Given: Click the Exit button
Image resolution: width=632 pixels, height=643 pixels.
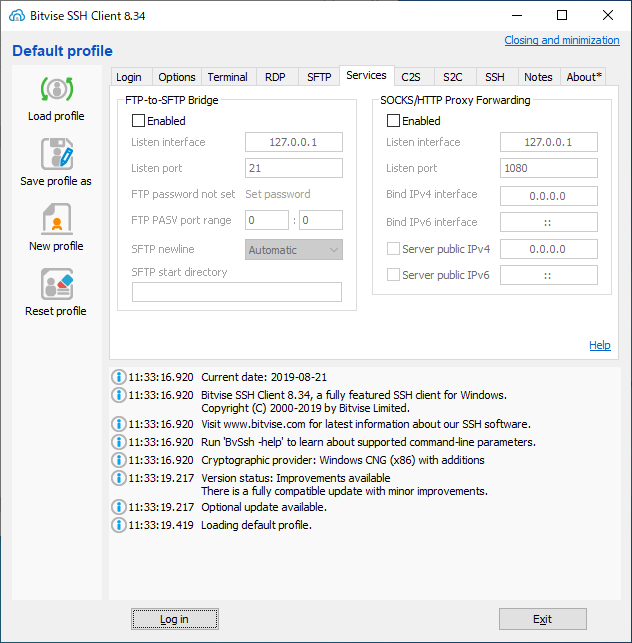Looking at the screenshot, I should [543, 619].
